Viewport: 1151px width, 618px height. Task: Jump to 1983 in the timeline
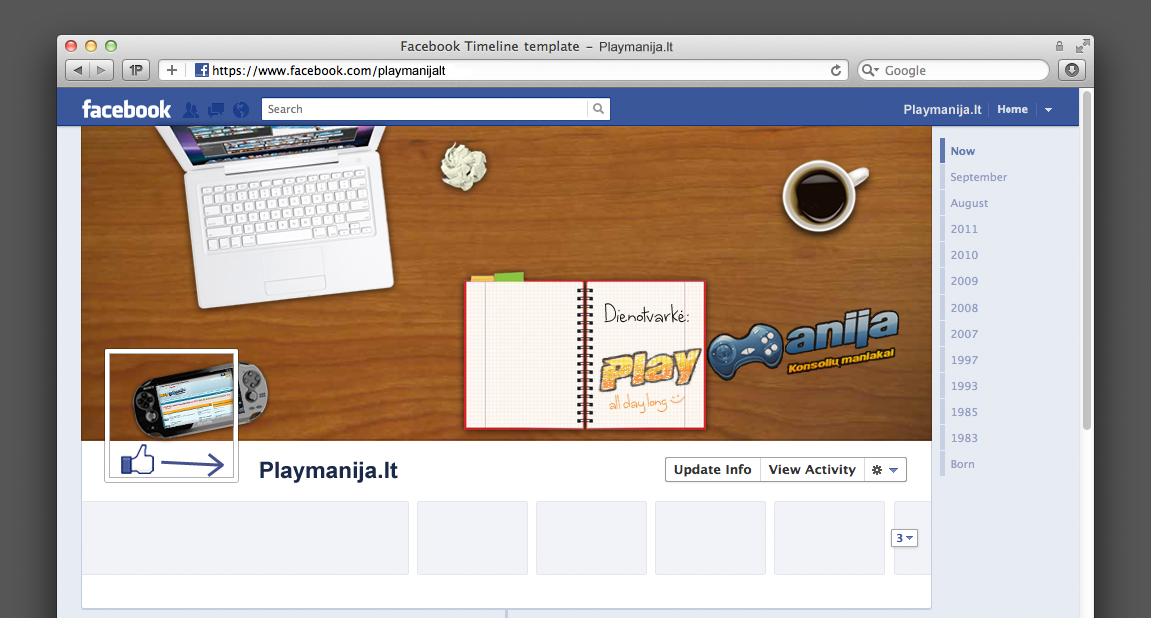point(964,438)
